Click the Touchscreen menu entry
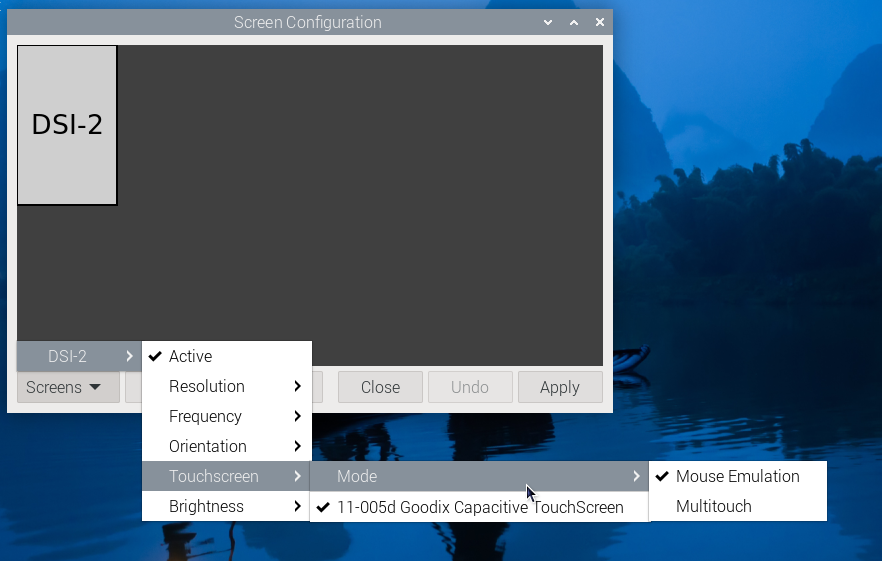The width and height of the screenshot is (882, 561). point(226,476)
